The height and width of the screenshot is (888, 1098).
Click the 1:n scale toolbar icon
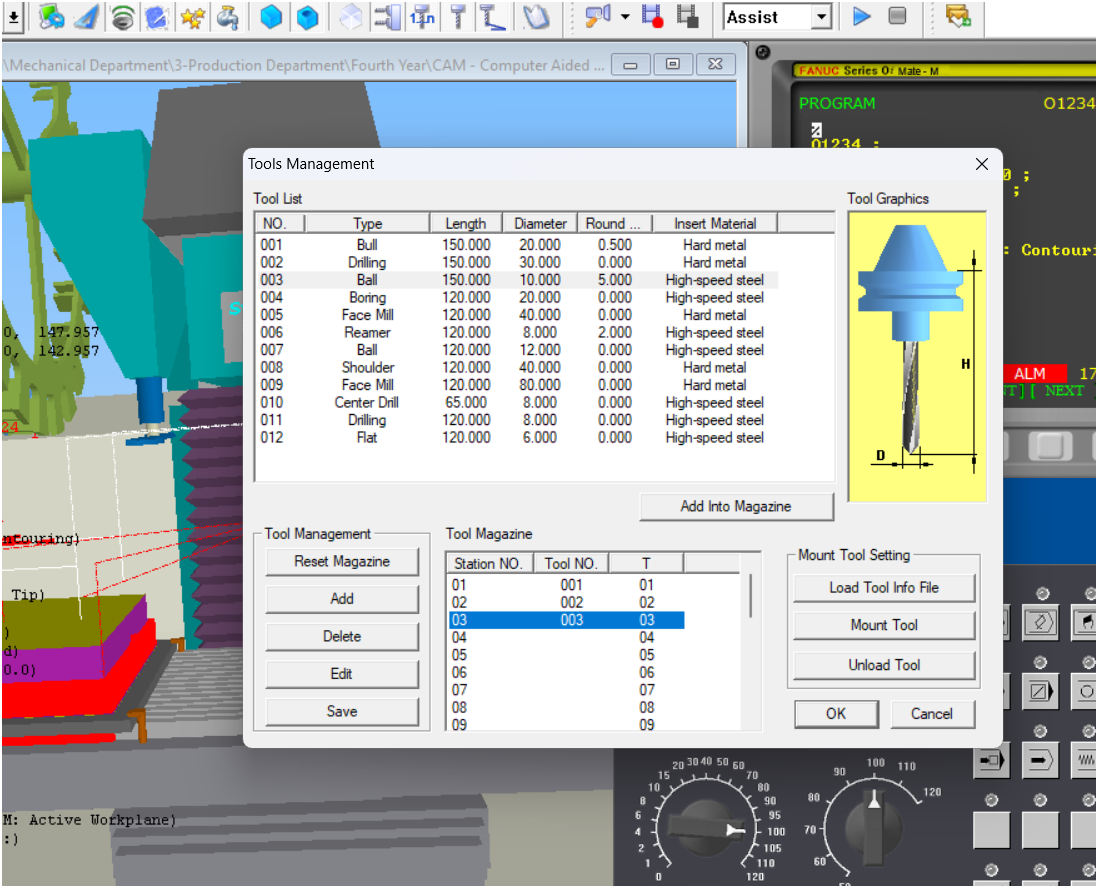(422, 17)
